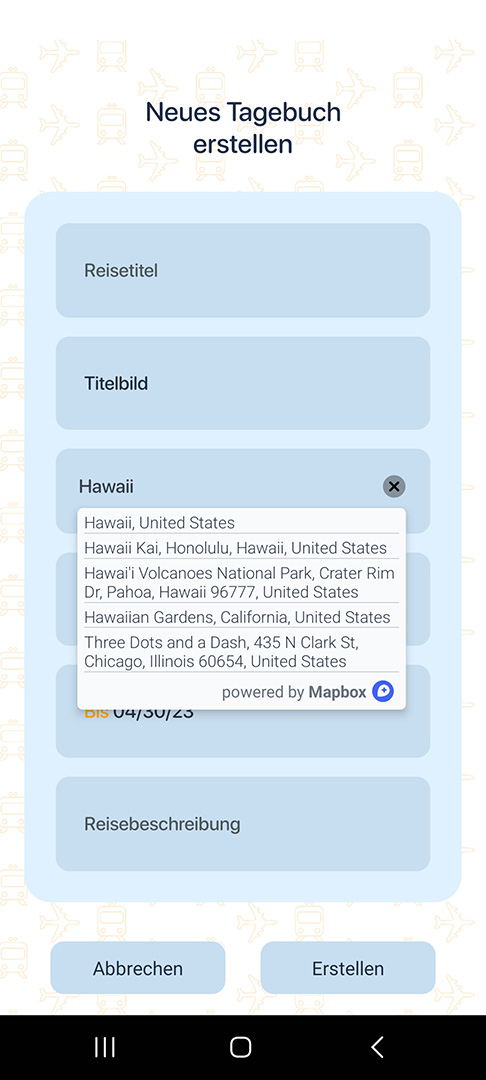
Task: Focus the Reisetitel input field
Action: [x=243, y=270]
